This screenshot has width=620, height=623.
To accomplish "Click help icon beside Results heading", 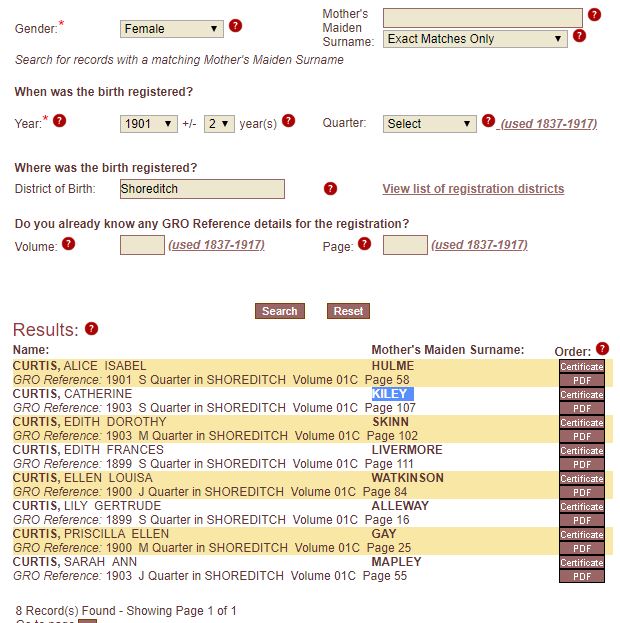I will click(x=91, y=329).
